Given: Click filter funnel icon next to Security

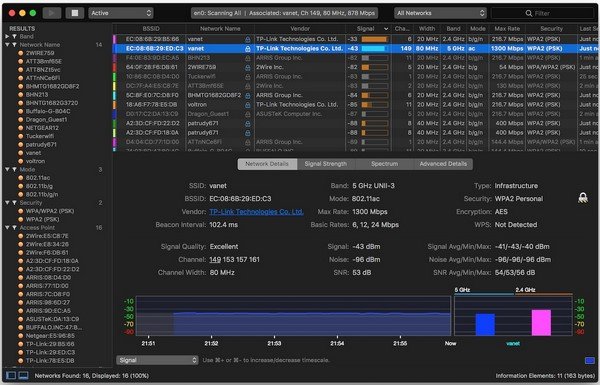Looking at the screenshot, I should [x=14, y=202].
